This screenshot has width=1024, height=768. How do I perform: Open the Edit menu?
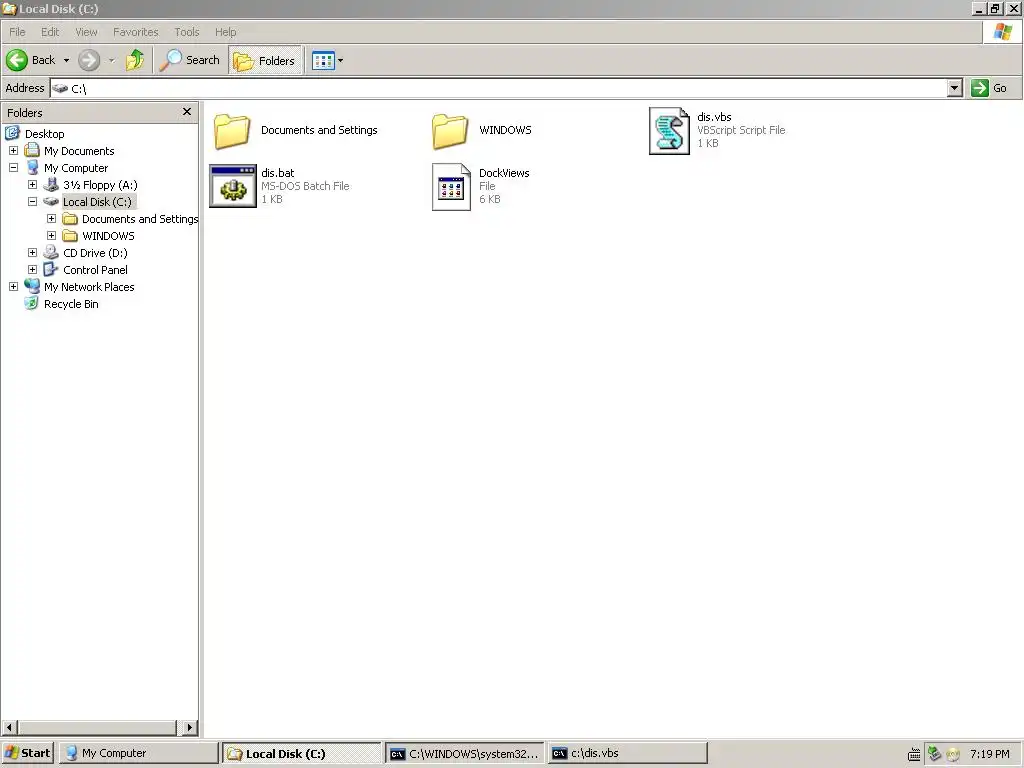click(x=50, y=32)
